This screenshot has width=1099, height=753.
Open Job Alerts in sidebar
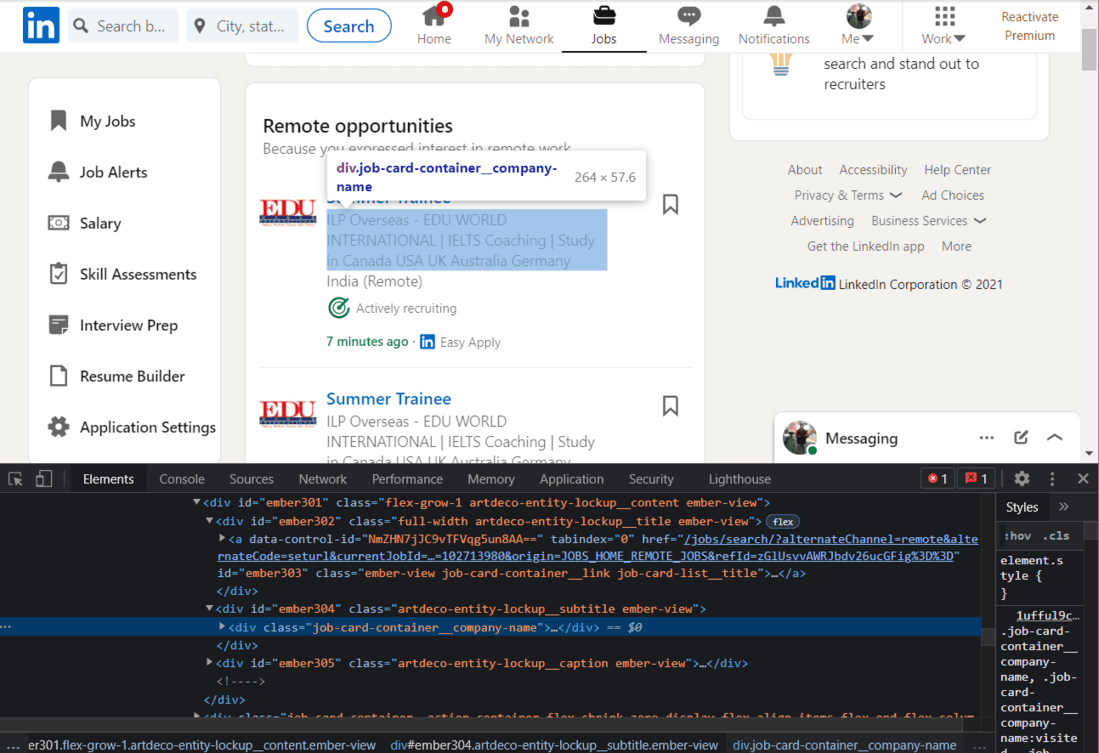[97, 172]
